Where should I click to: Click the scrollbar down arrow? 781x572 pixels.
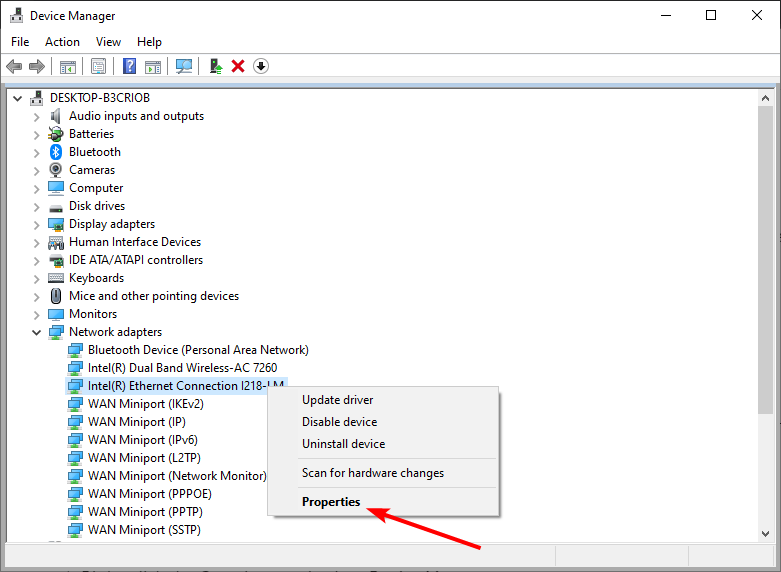766,534
